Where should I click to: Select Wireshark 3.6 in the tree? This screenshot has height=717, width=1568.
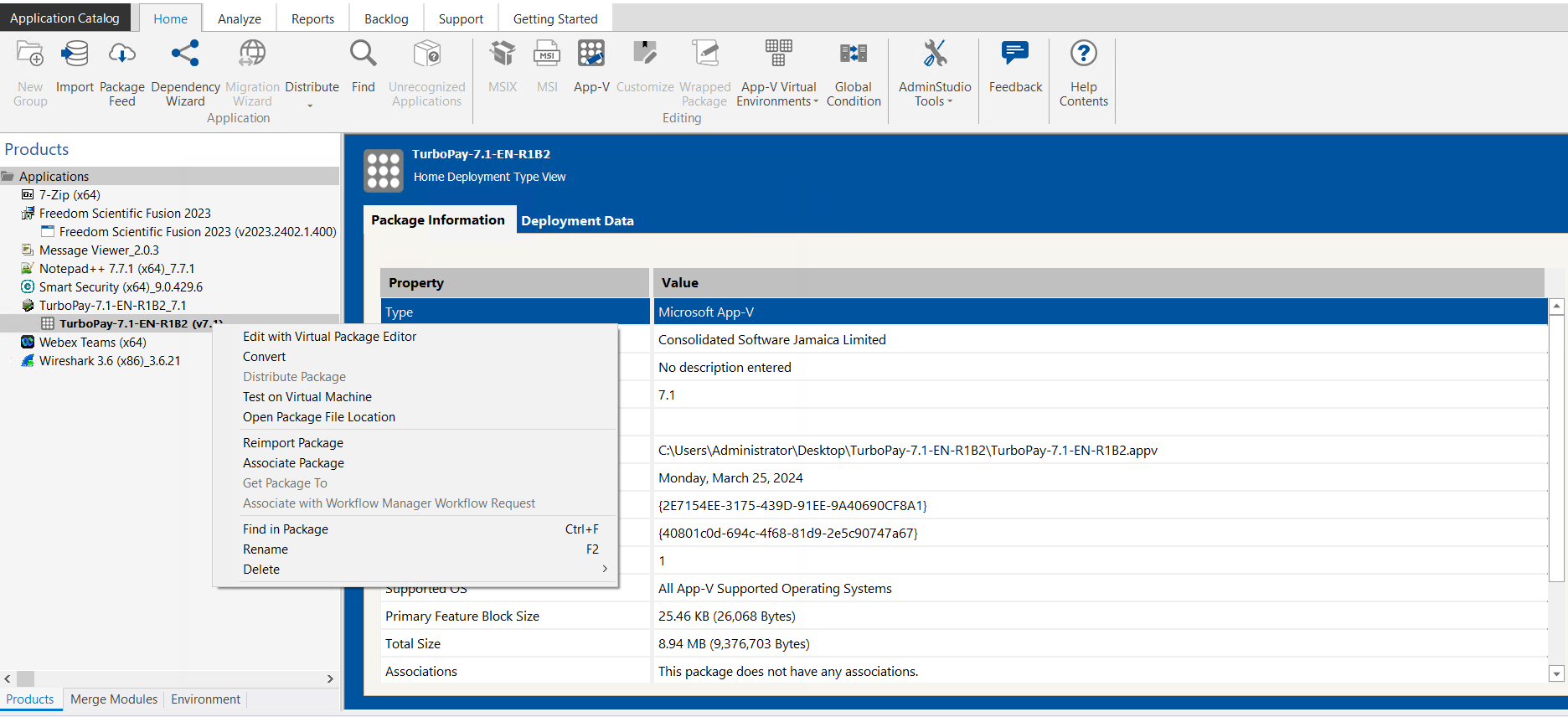(109, 361)
